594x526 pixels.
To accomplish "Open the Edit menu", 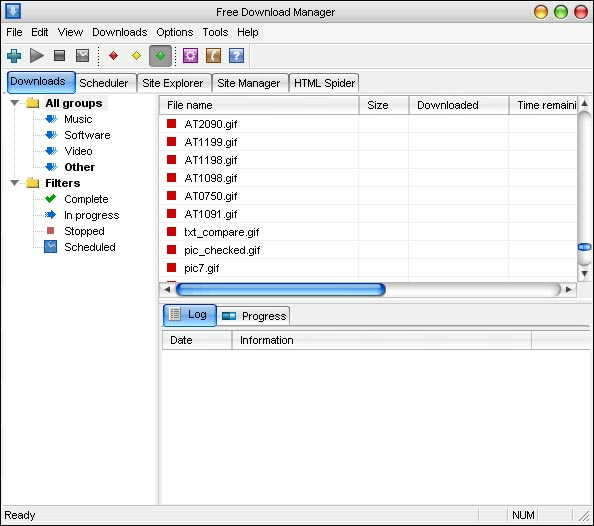I will pyautogui.click(x=39, y=32).
